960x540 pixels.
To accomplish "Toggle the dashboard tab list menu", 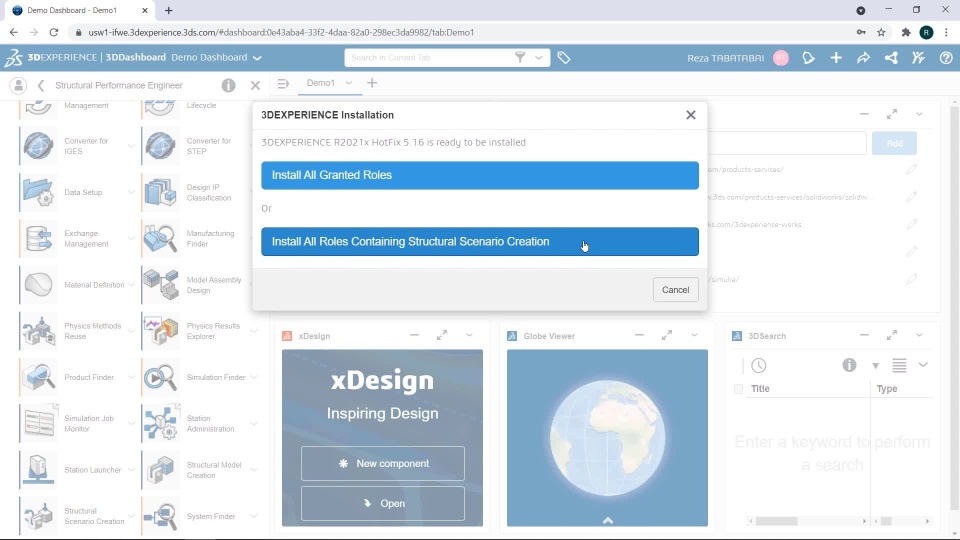I will [283, 83].
